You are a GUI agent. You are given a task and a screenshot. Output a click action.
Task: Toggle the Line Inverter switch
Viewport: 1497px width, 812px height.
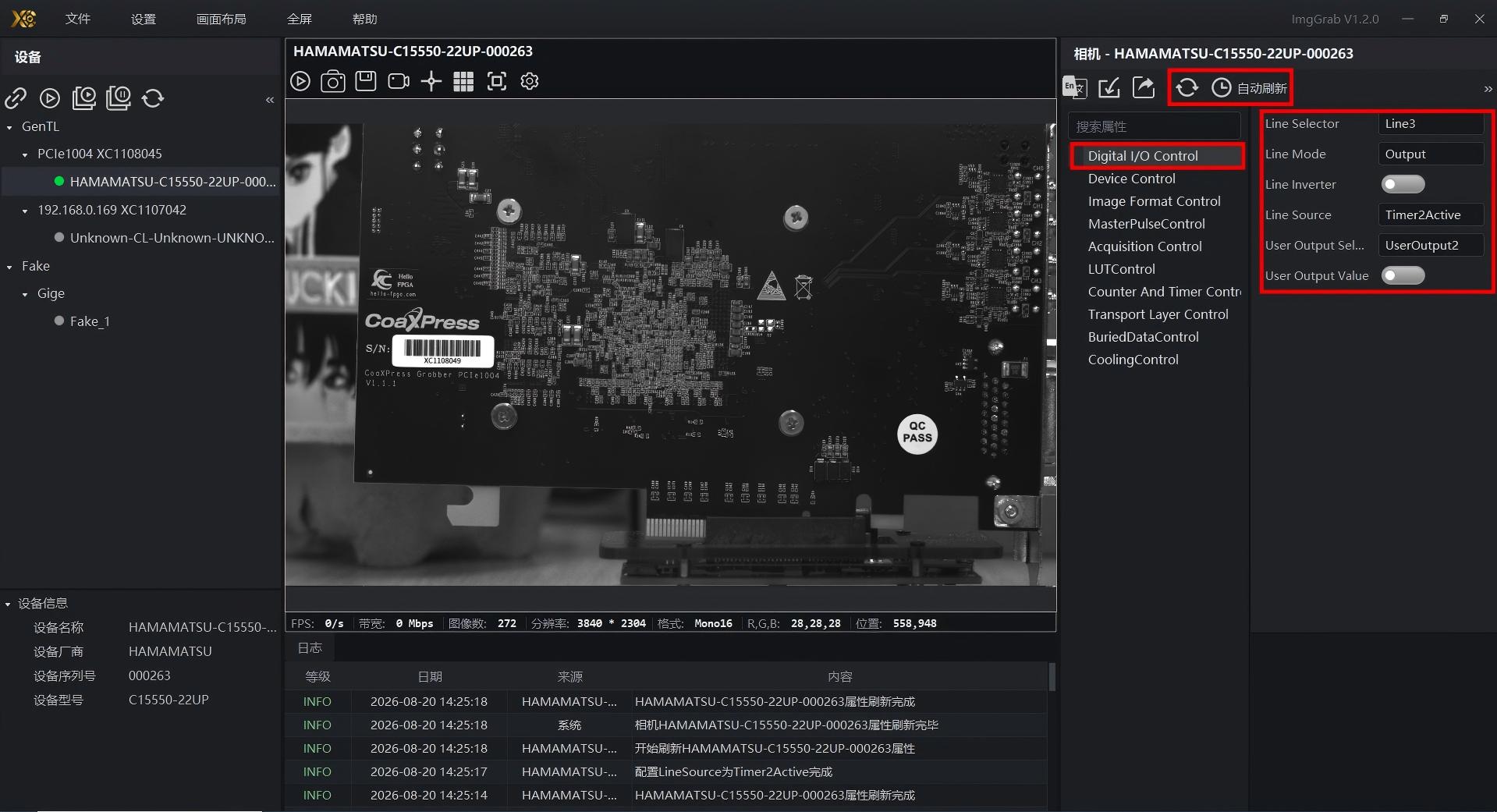click(1403, 184)
